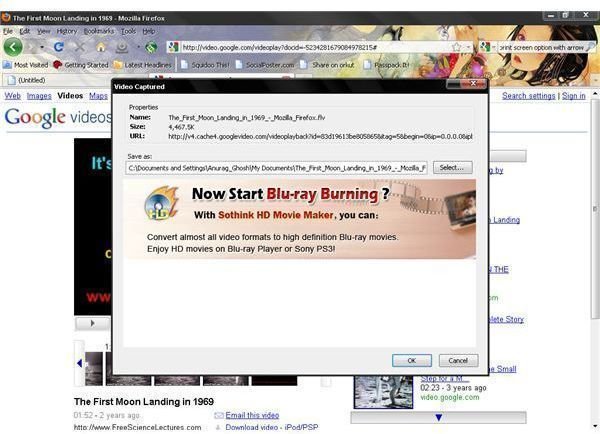This screenshot has height=434, width=600.
Task: Click the left arrow of thumbnail strip
Action: [79, 363]
